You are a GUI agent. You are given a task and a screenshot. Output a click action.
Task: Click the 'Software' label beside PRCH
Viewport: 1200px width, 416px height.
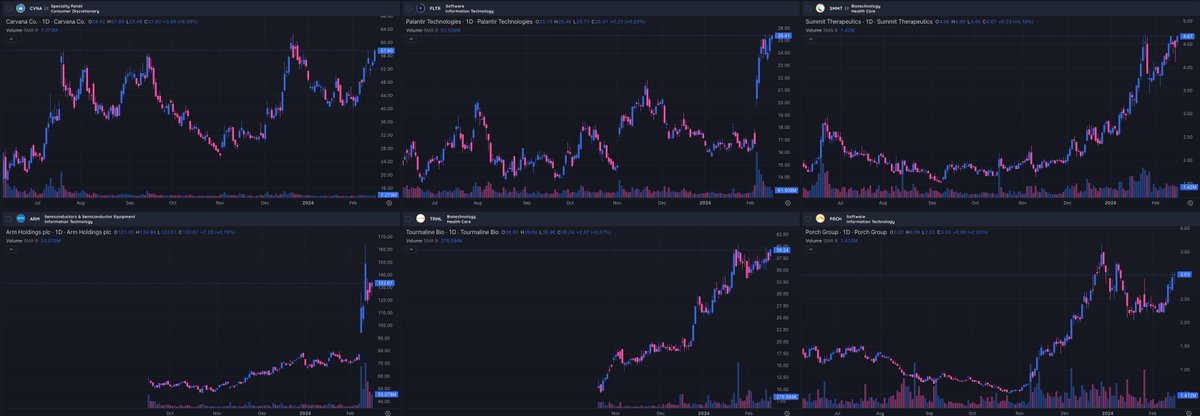855,215
